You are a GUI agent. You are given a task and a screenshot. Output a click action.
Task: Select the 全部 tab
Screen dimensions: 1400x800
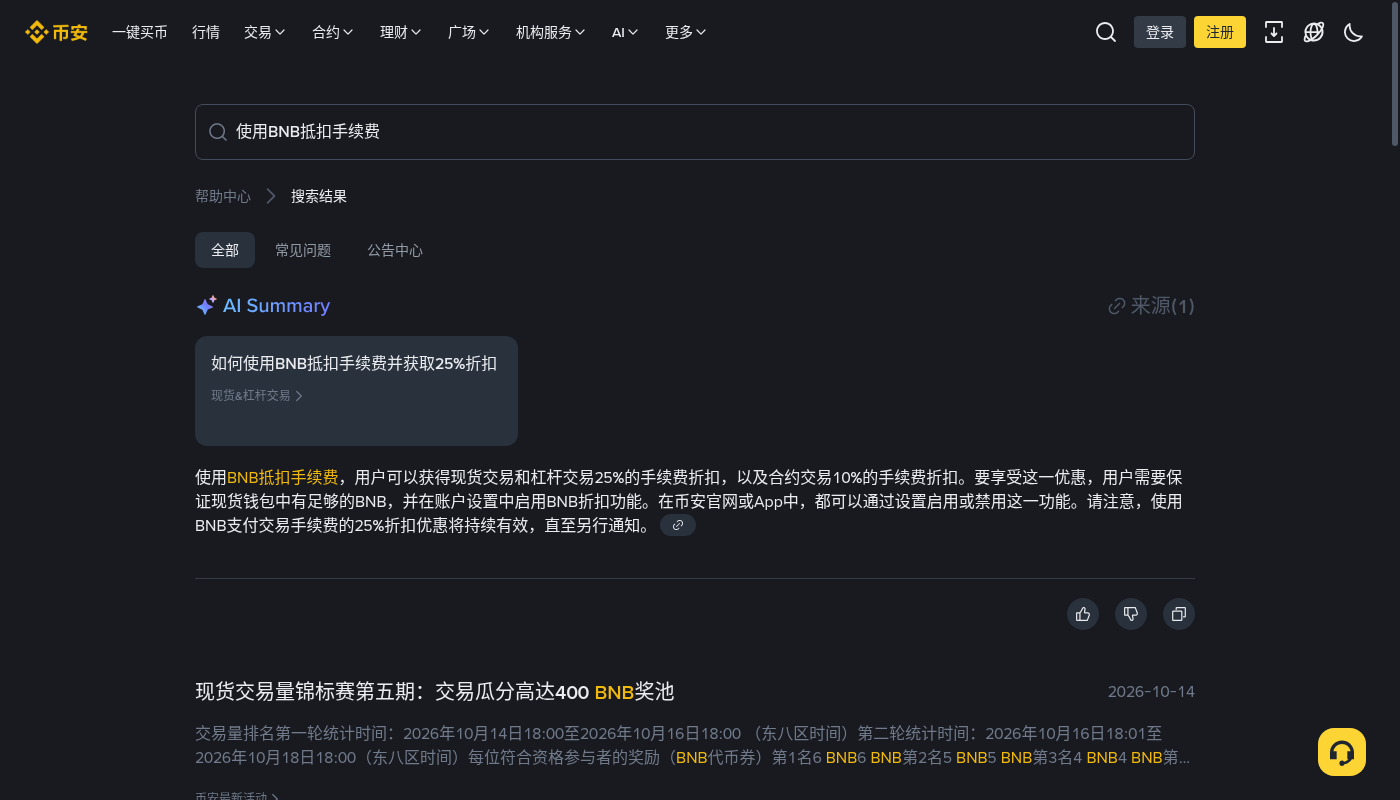click(x=225, y=250)
